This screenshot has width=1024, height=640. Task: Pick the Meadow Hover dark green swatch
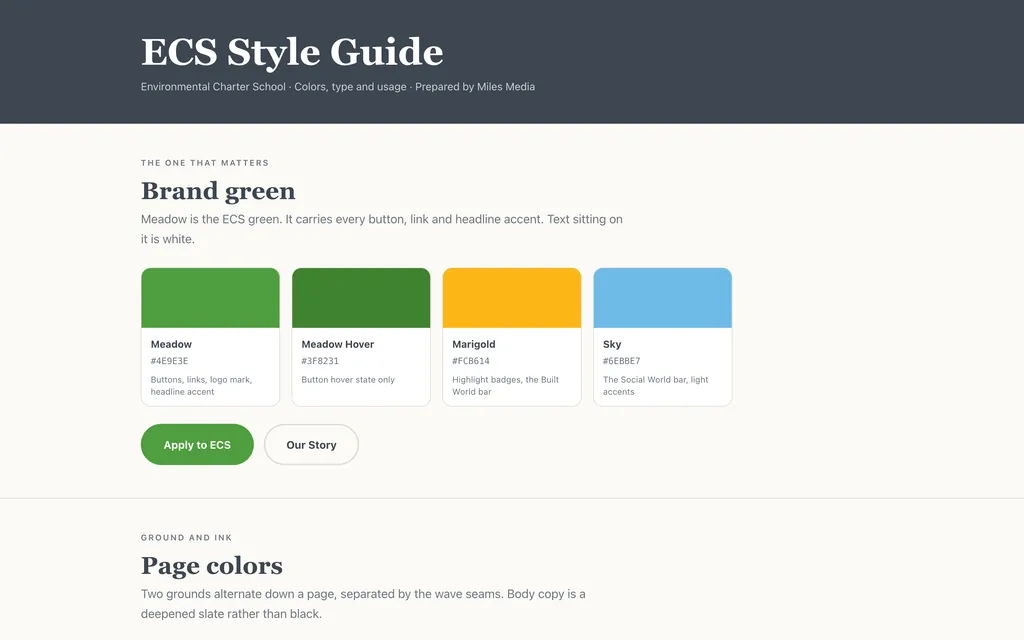coord(361,298)
